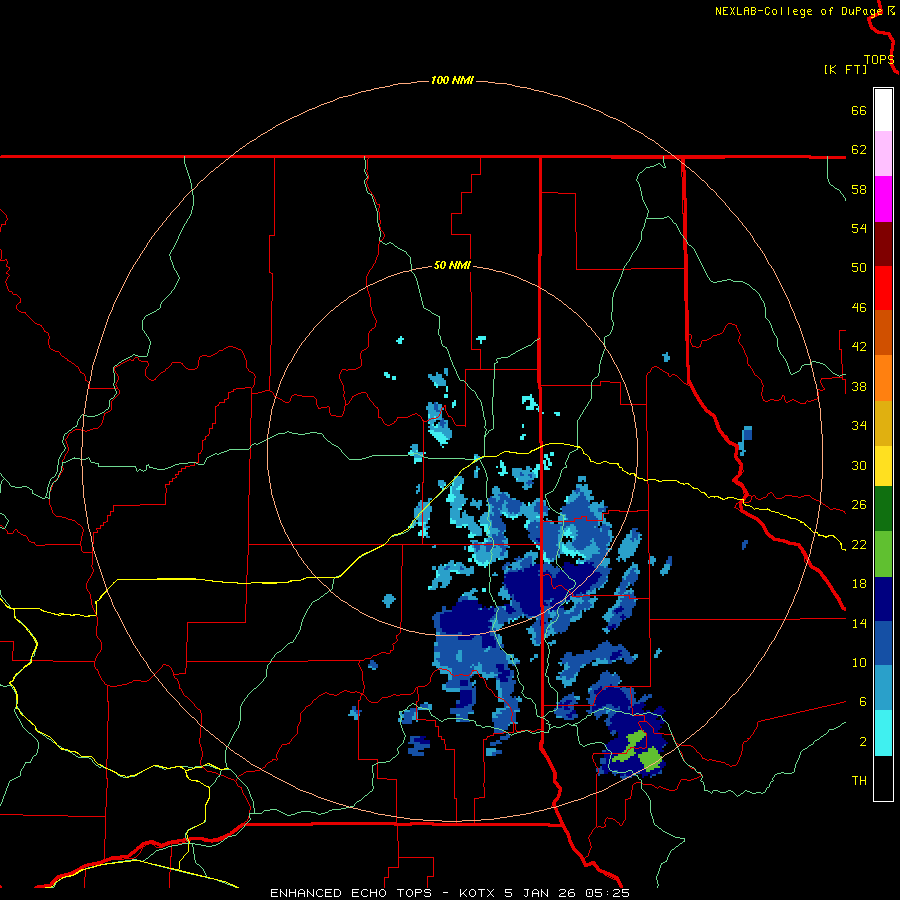
Task: Click the TH threshold legend label
Action: pos(859,781)
